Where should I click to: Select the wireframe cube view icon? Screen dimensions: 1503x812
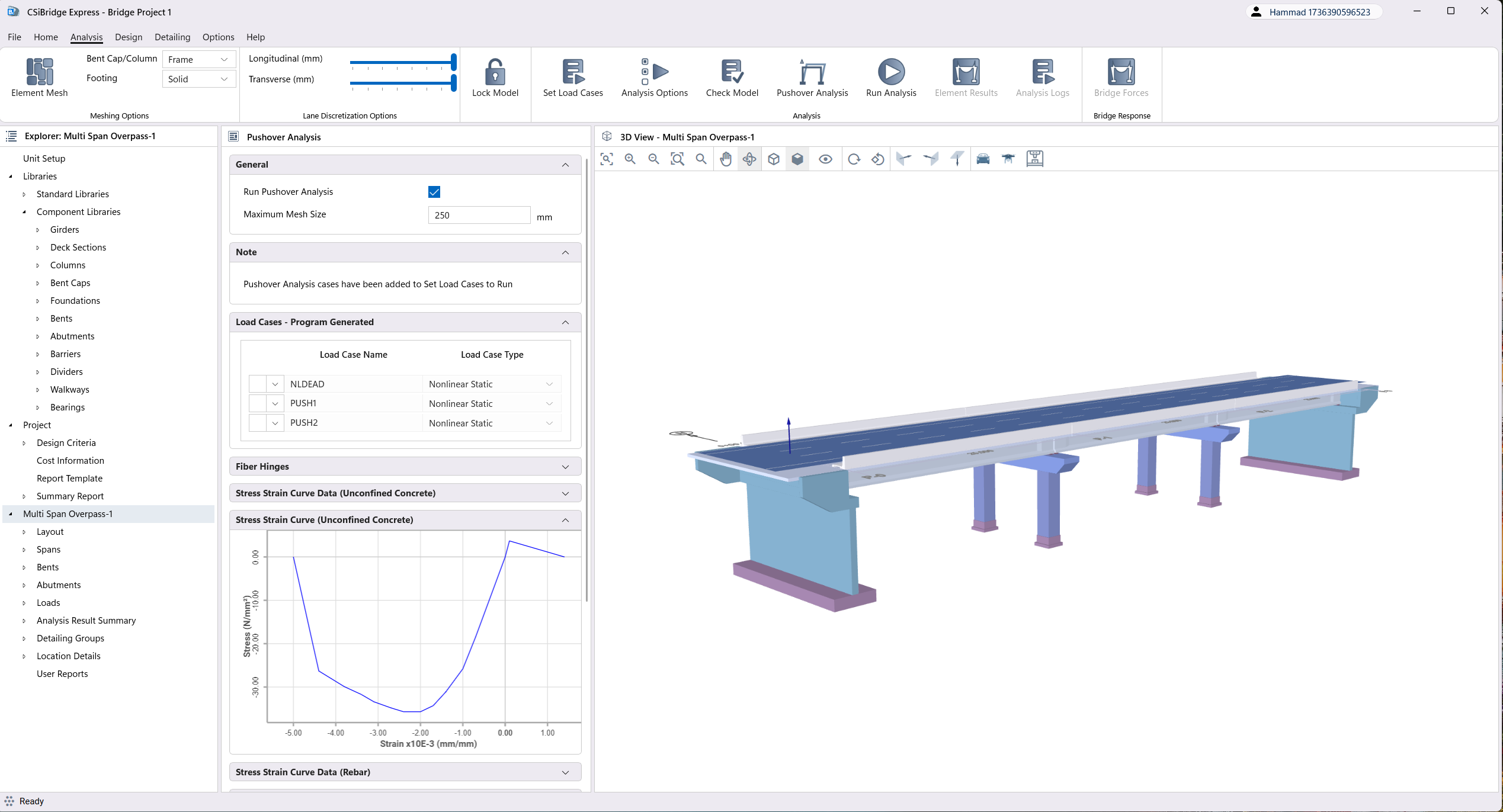(774, 159)
